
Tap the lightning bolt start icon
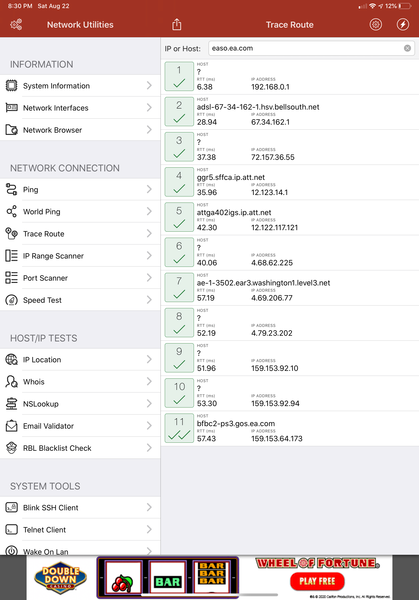coord(403,24)
